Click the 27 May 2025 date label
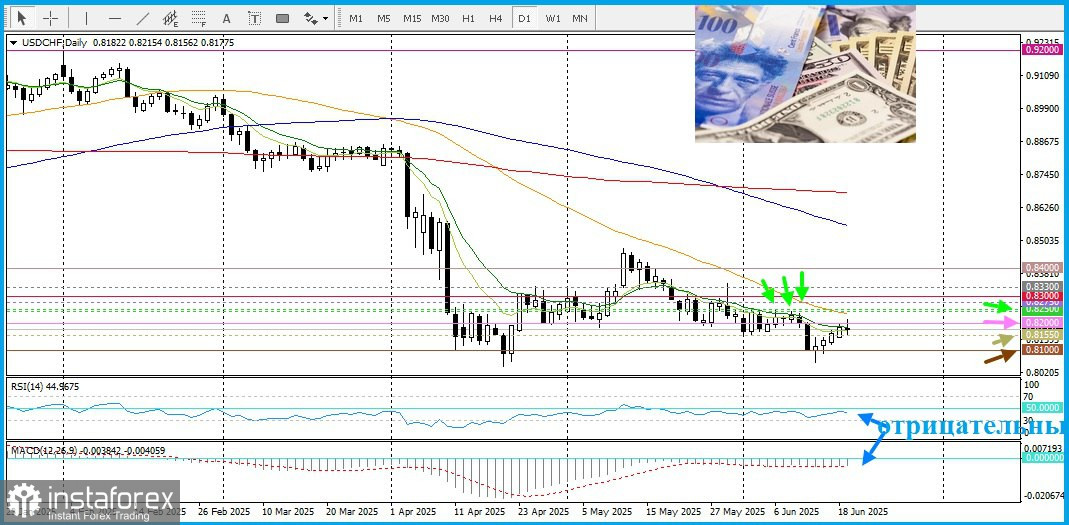 [x=740, y=511]
